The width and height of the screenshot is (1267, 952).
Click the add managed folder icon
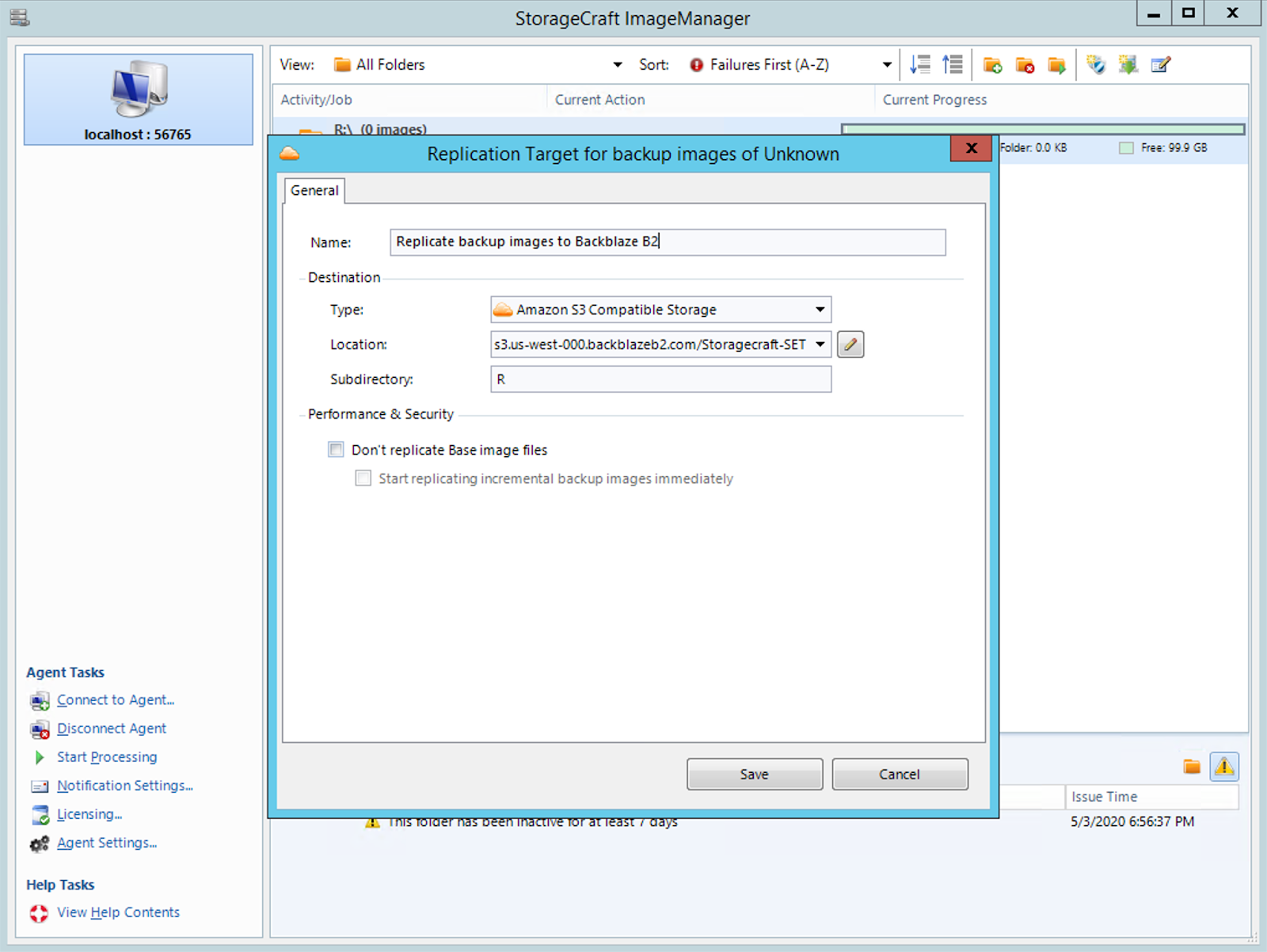[992, 65]
